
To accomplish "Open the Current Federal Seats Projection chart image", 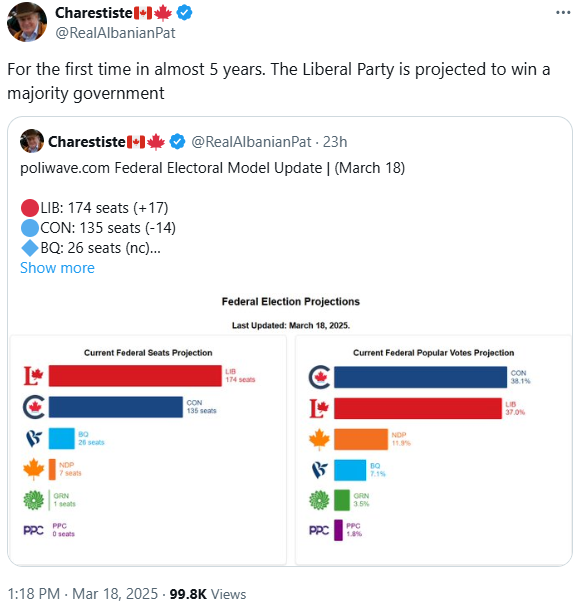I will click(x=148, y=450).
